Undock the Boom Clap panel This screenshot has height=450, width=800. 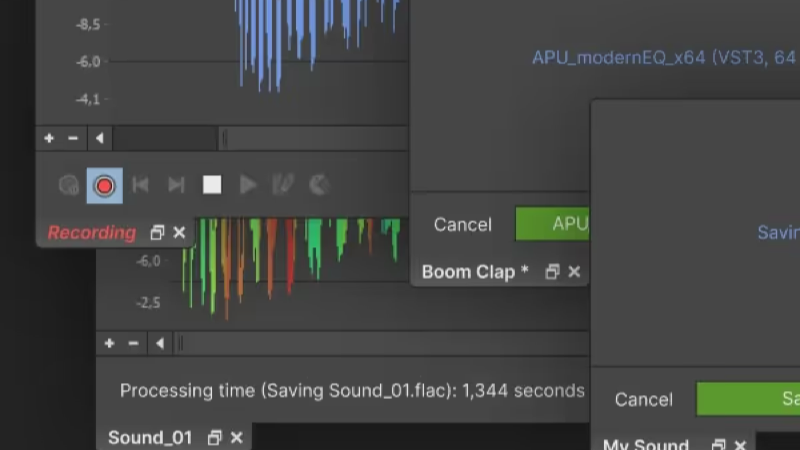click(552, 272)
